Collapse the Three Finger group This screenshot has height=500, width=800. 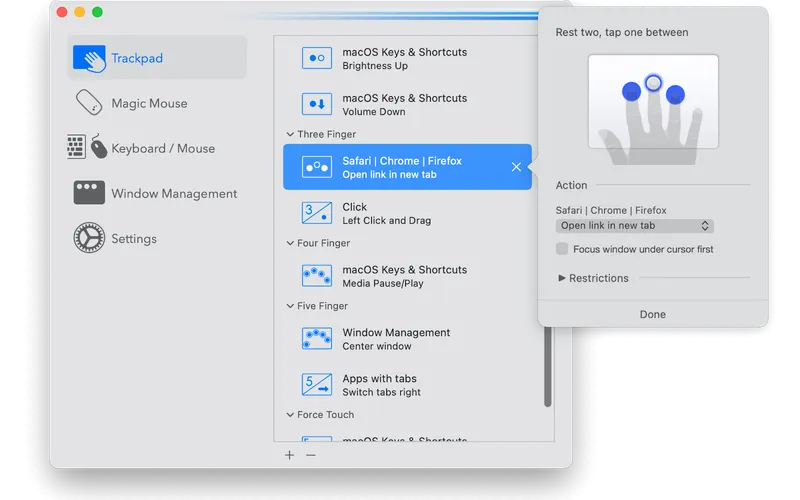(x=290, y=134)
